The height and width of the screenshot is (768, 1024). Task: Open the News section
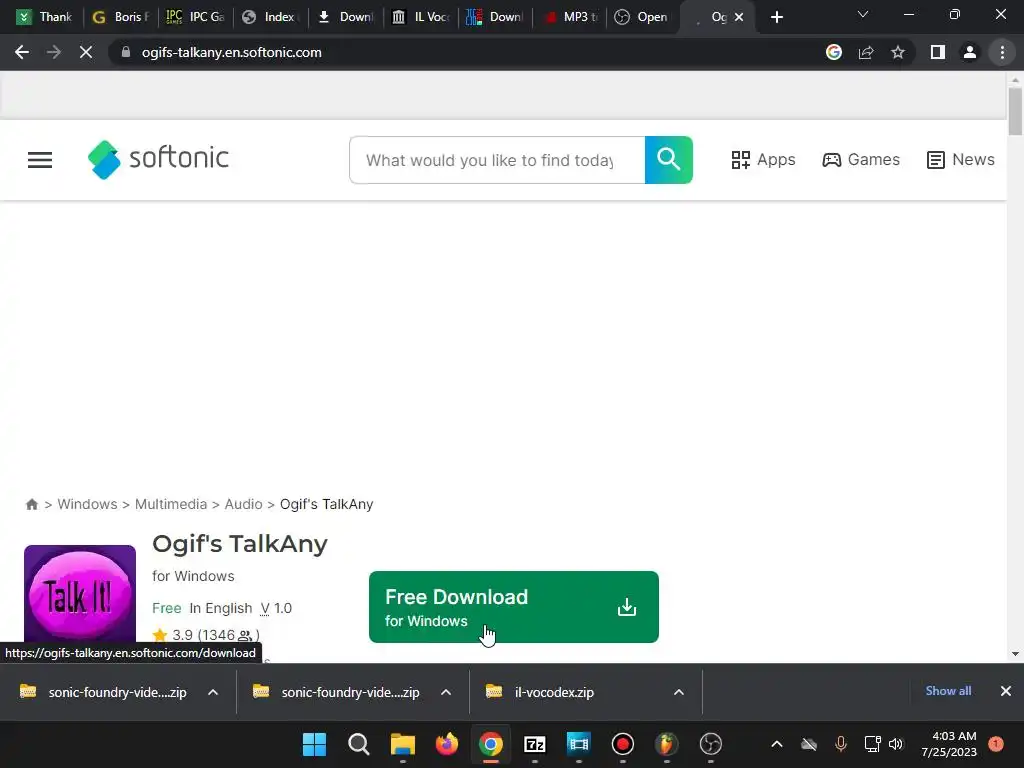click(961, 160)
